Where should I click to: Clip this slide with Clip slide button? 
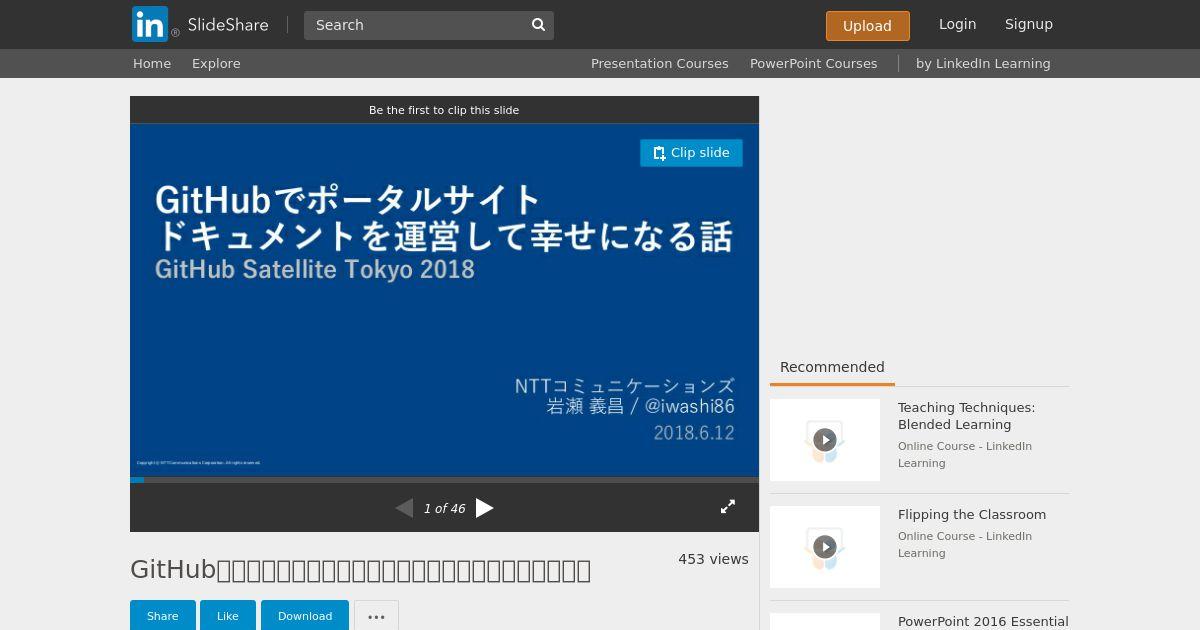click(691, 153)
